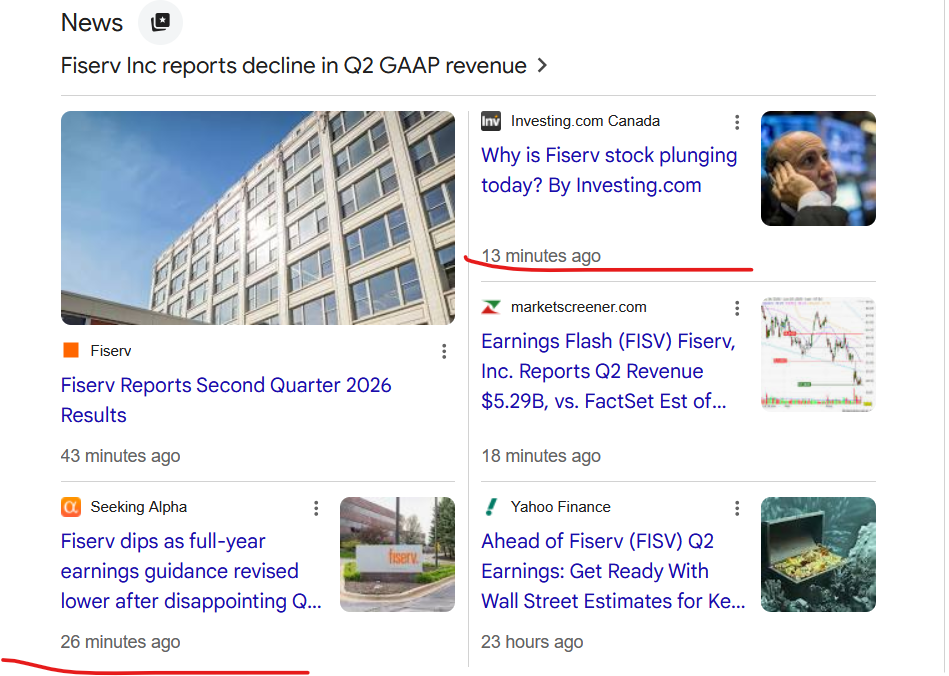Click the treasure chest thumbnail image

point(818,554)
